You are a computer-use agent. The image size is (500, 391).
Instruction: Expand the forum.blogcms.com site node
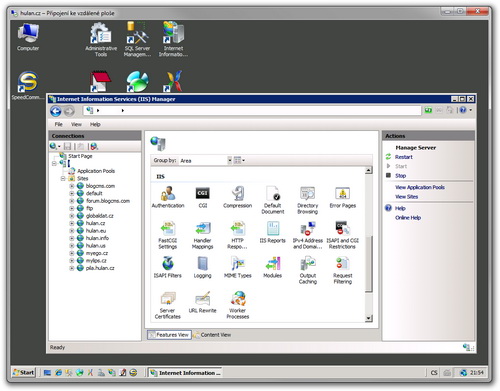[72, 201]
